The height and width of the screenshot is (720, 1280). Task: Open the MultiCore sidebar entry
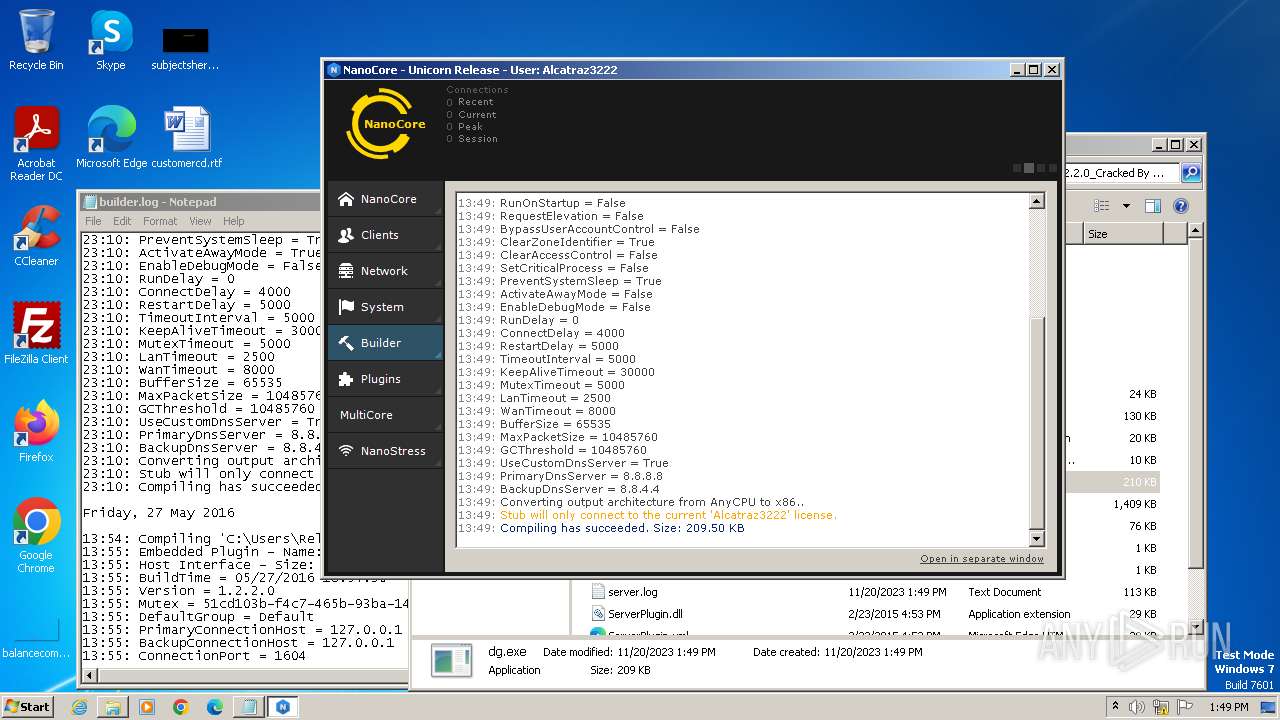point(385,415)
